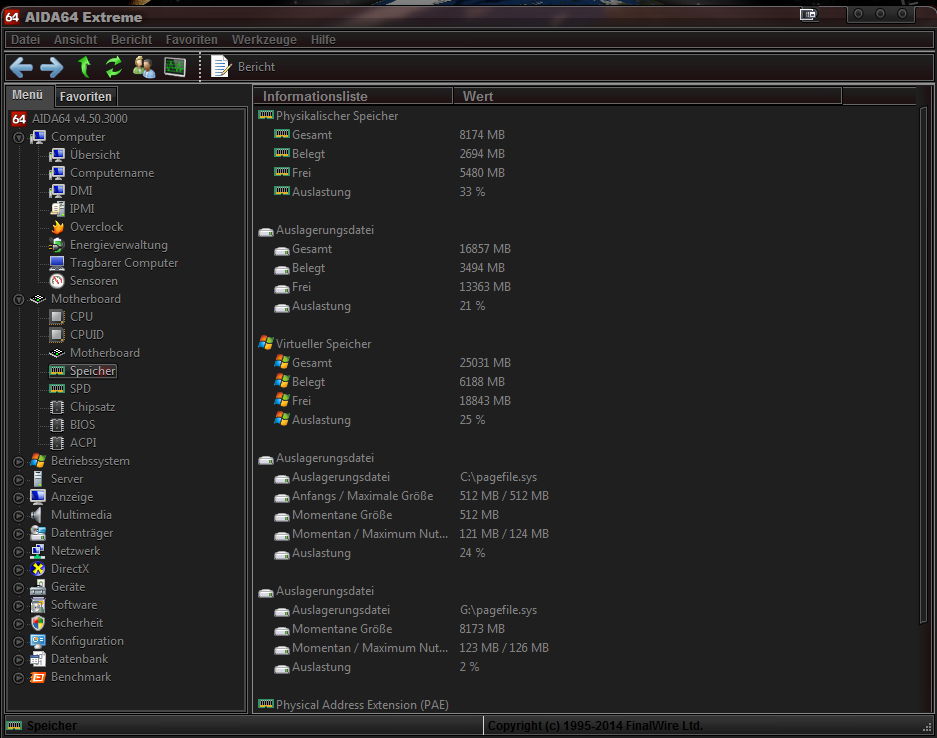This screenshot has height=738, width=937.
Task: Expand the Server node
Action: coord(19,479)
